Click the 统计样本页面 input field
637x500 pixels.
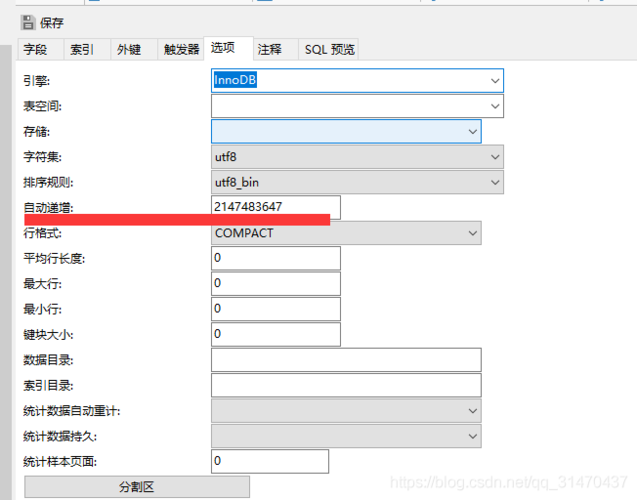270,461
